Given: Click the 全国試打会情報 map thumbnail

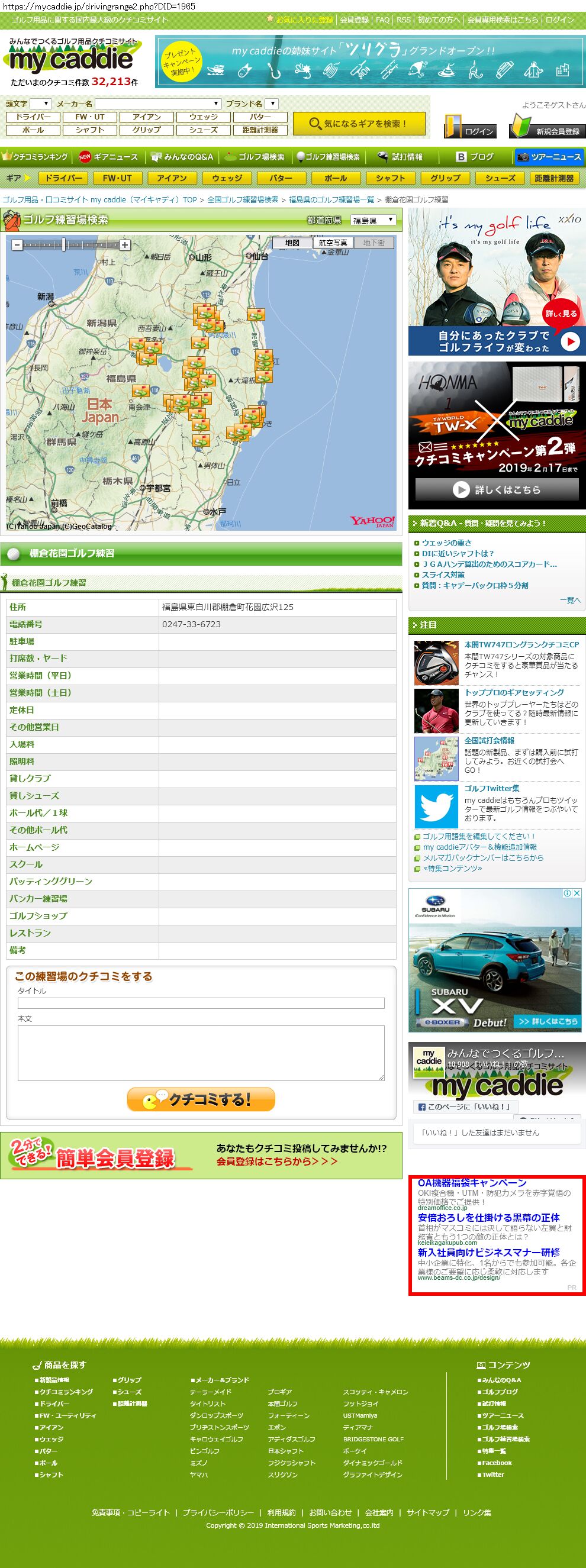Looking at the screenshot, I should pyautogui.click(x=436, y=759).
